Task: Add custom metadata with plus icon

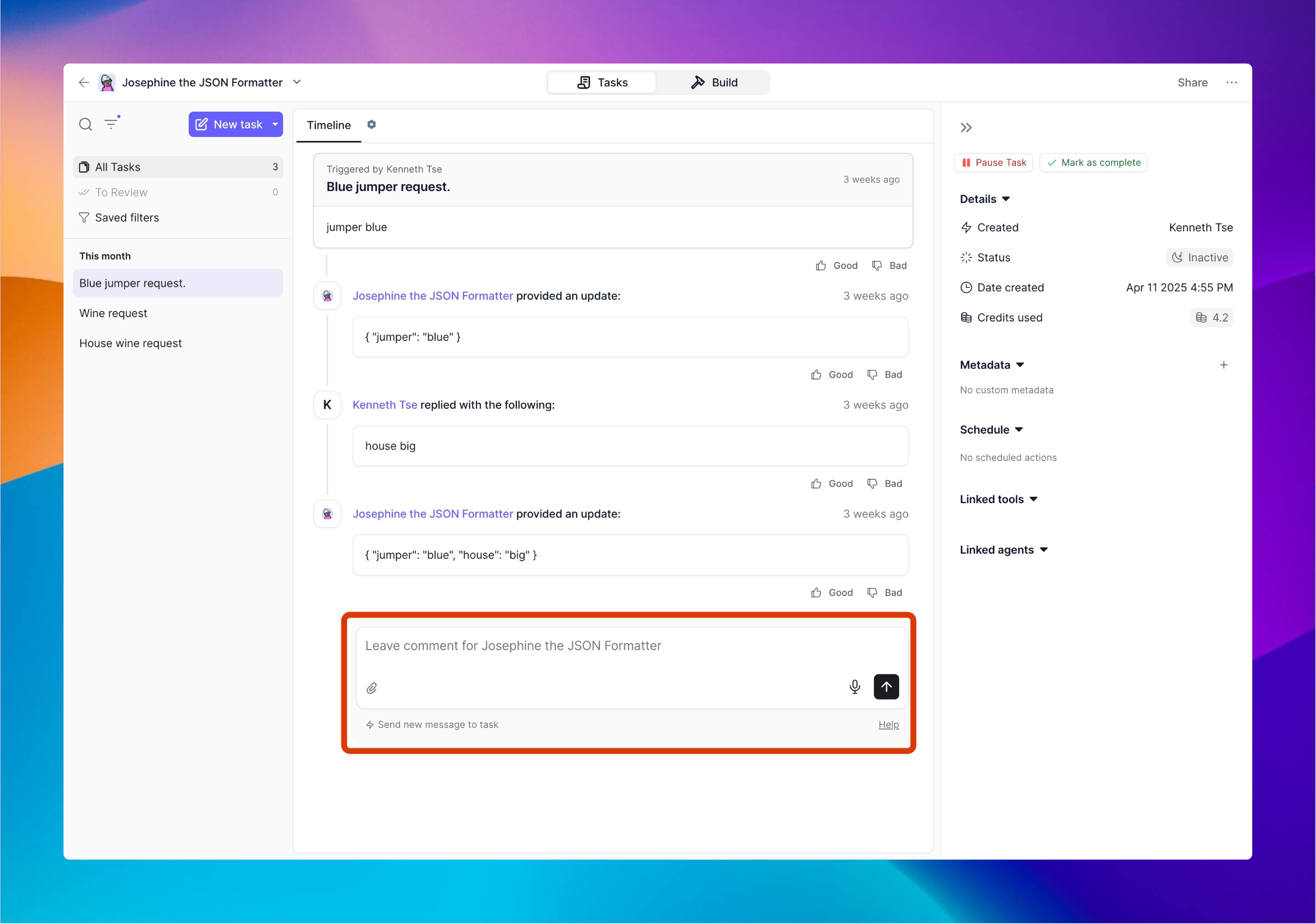Action: 1223,365
